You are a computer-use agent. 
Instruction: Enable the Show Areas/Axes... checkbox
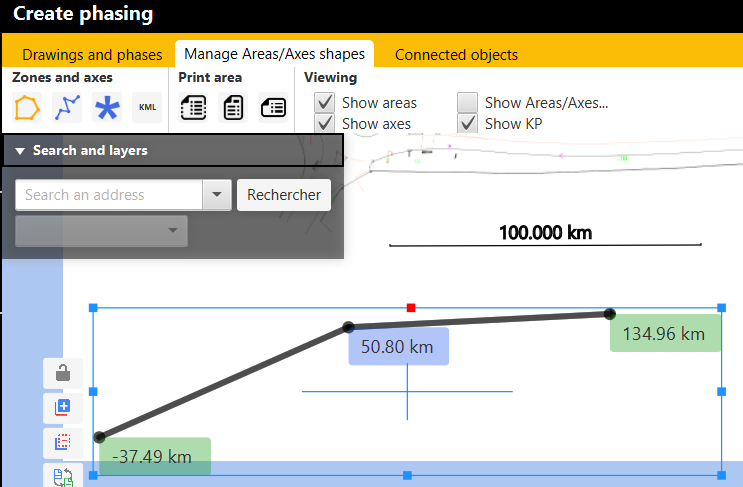tap(467, 103)
